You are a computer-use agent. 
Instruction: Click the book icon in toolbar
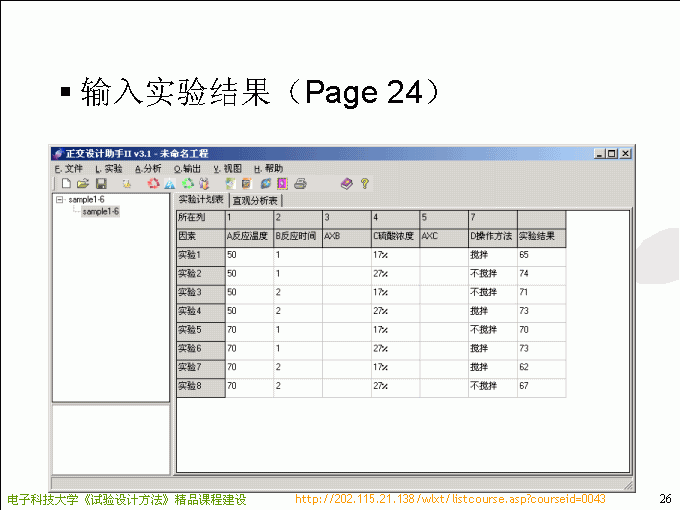[346, 184]
